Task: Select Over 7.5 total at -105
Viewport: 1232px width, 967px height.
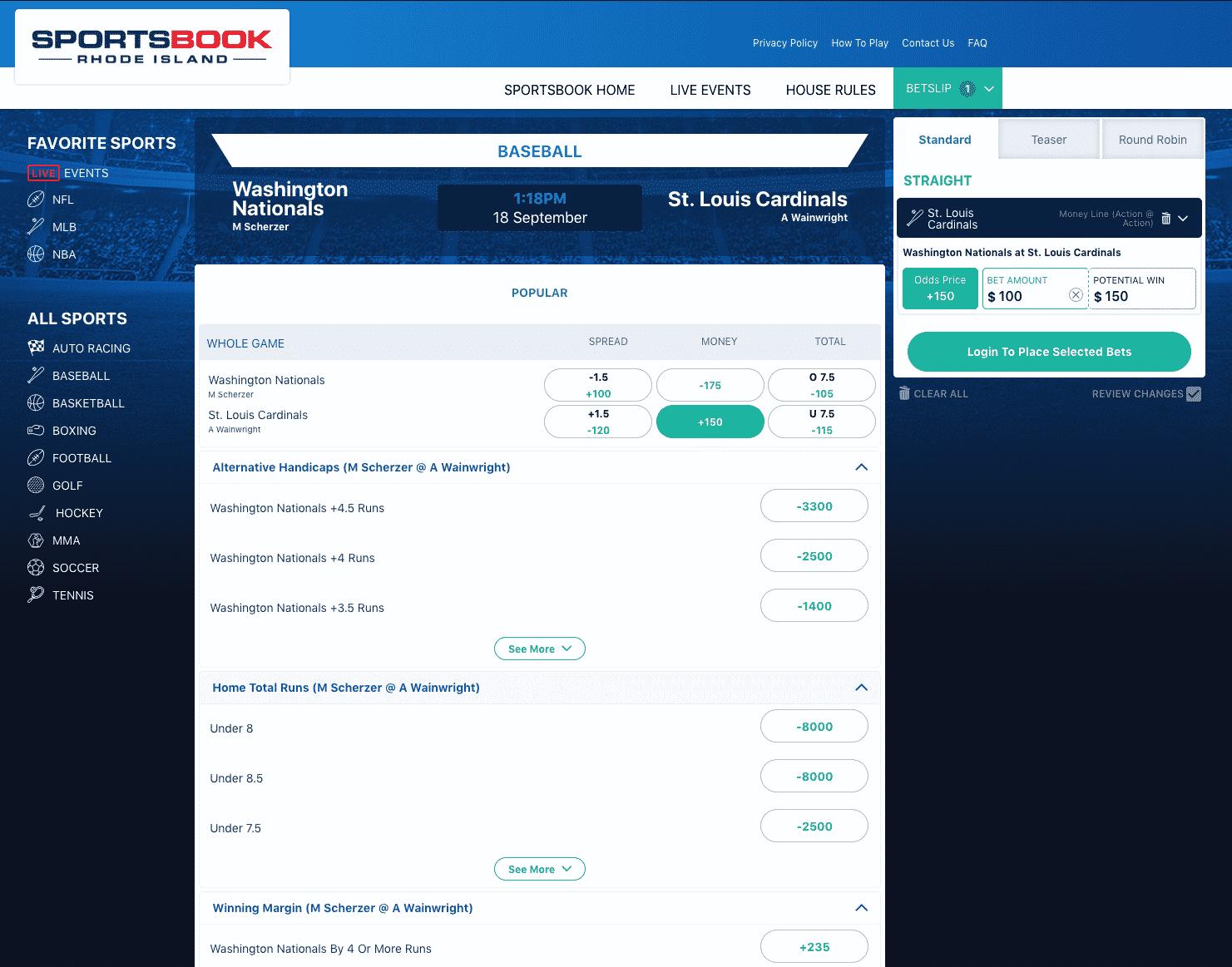Action: pyautogui.click(x=822, y=385)
